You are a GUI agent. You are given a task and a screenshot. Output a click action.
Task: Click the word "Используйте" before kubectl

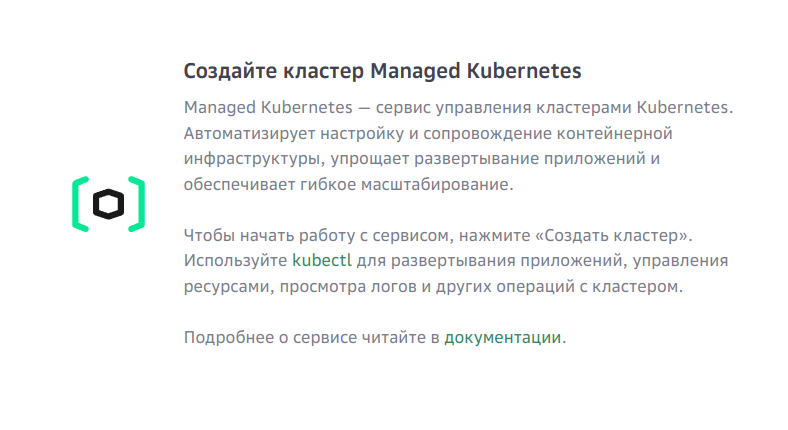click(235, 260)
